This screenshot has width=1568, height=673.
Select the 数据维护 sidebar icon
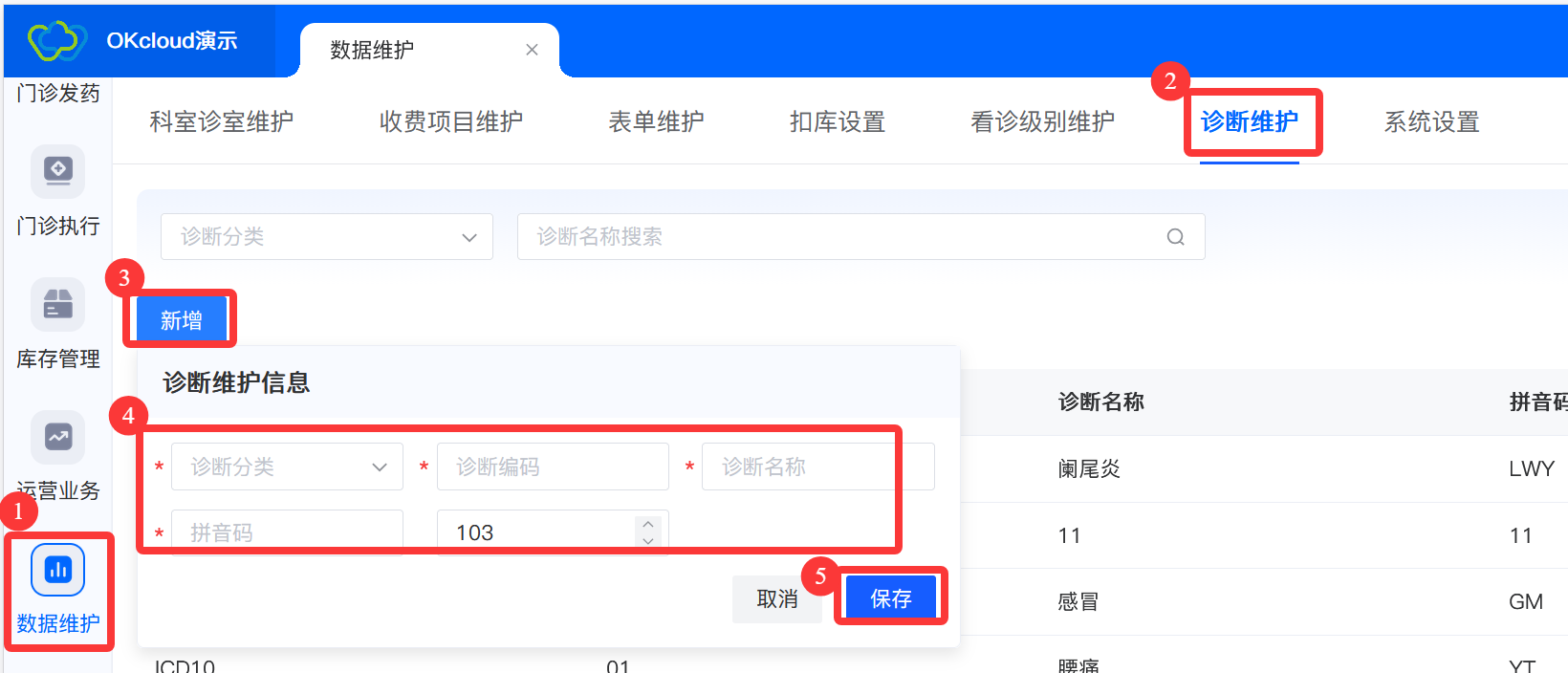pos(58,570)
